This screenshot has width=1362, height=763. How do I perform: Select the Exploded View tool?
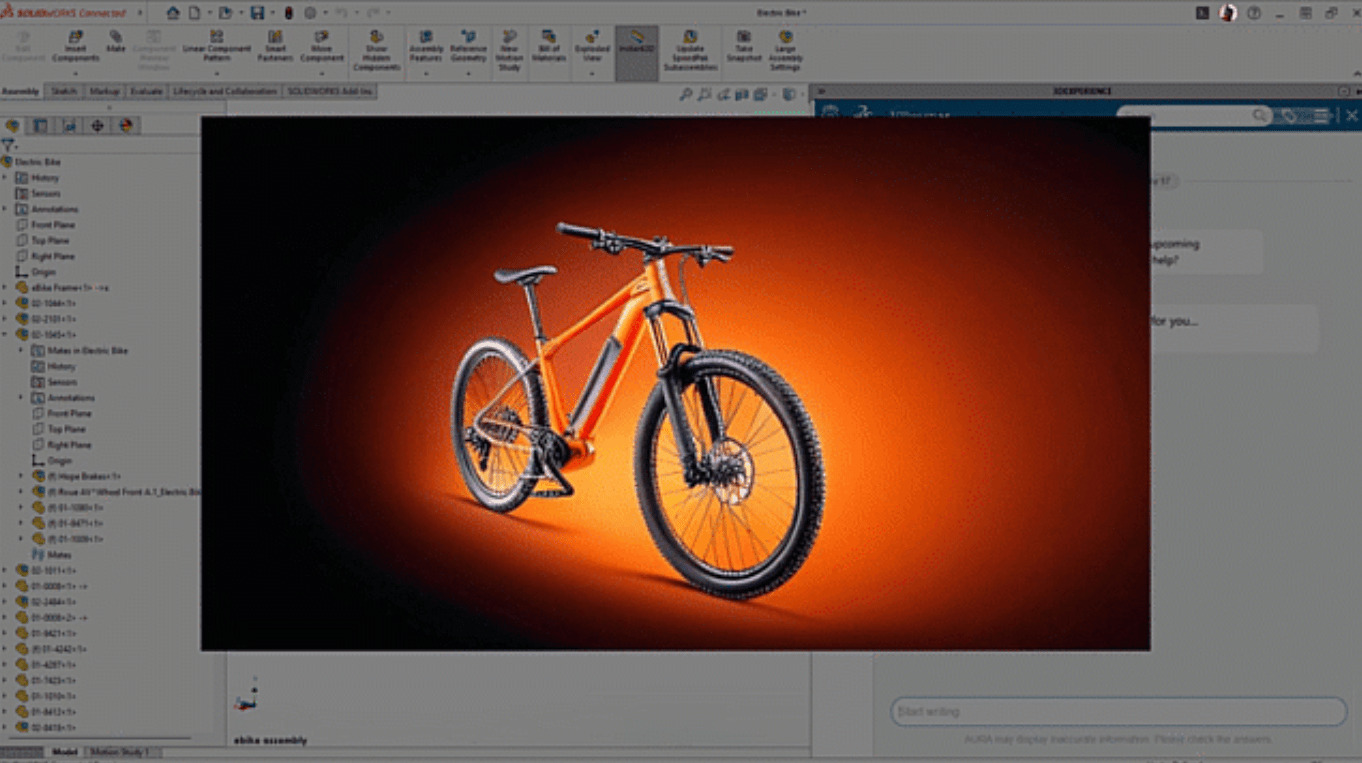coord(592,45)
